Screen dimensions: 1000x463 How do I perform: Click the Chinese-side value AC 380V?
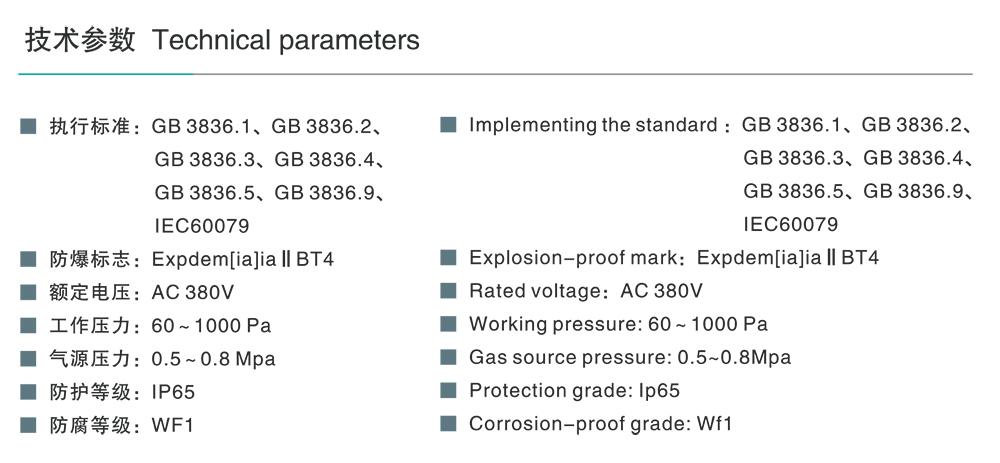click(x=193, y=293)
